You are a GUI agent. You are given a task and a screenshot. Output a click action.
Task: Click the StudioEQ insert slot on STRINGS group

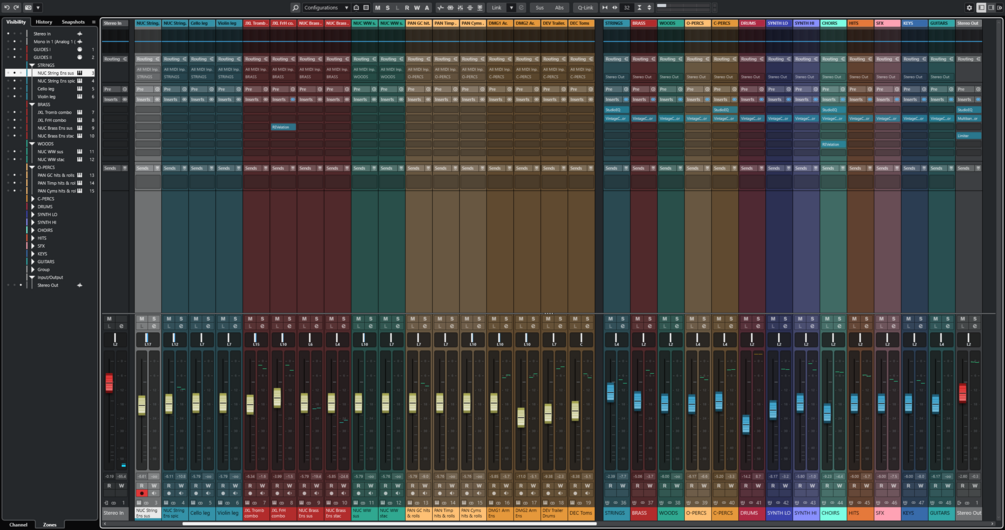(x=616, y=110)
